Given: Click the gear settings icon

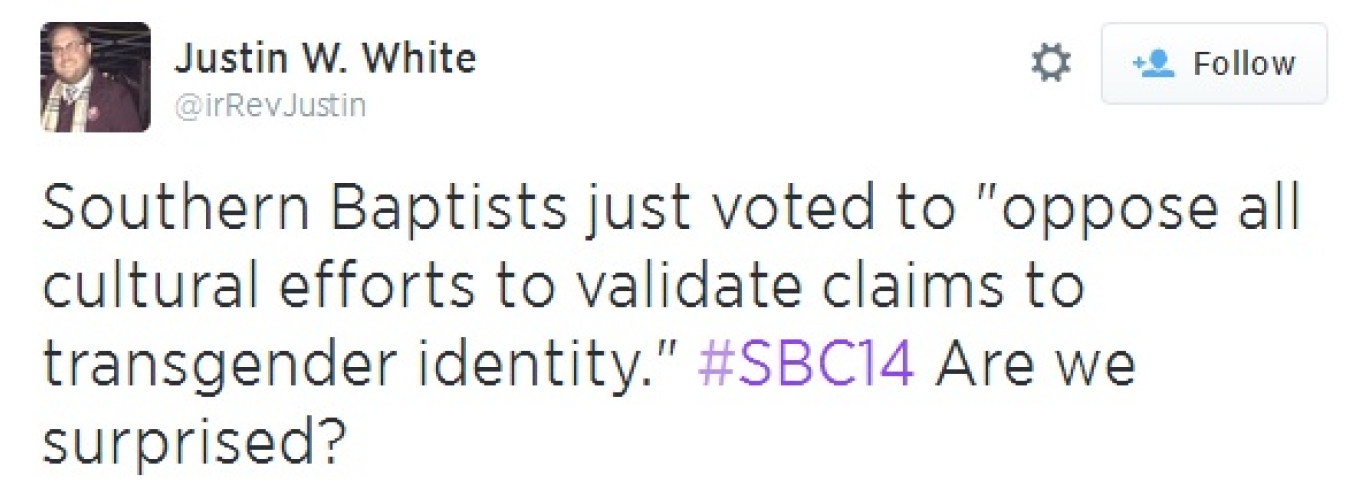Looking at the screenshot, I should point(1050,64).
